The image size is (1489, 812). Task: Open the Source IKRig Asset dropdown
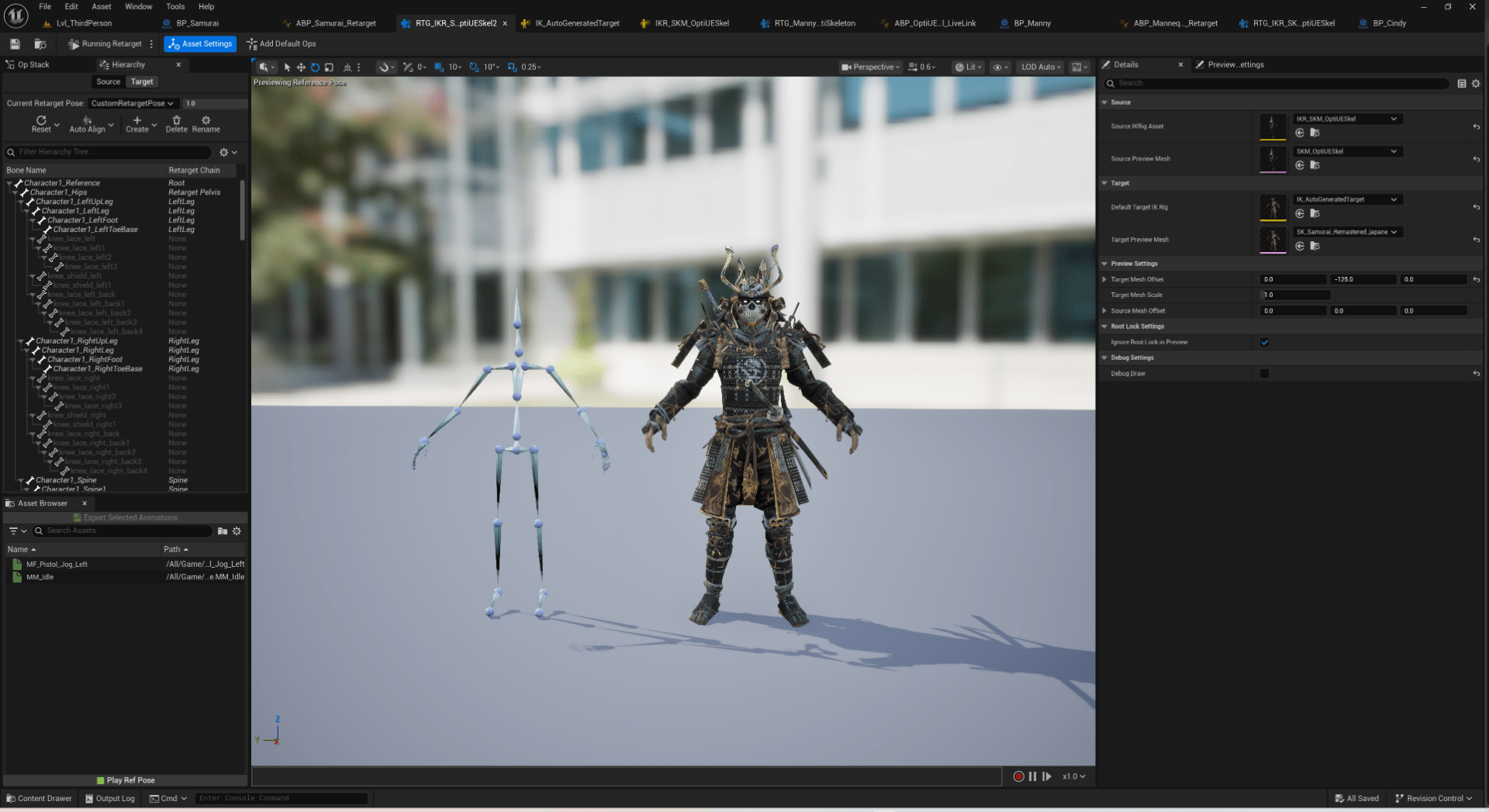pyautogui.click(x=1346, y=119)
